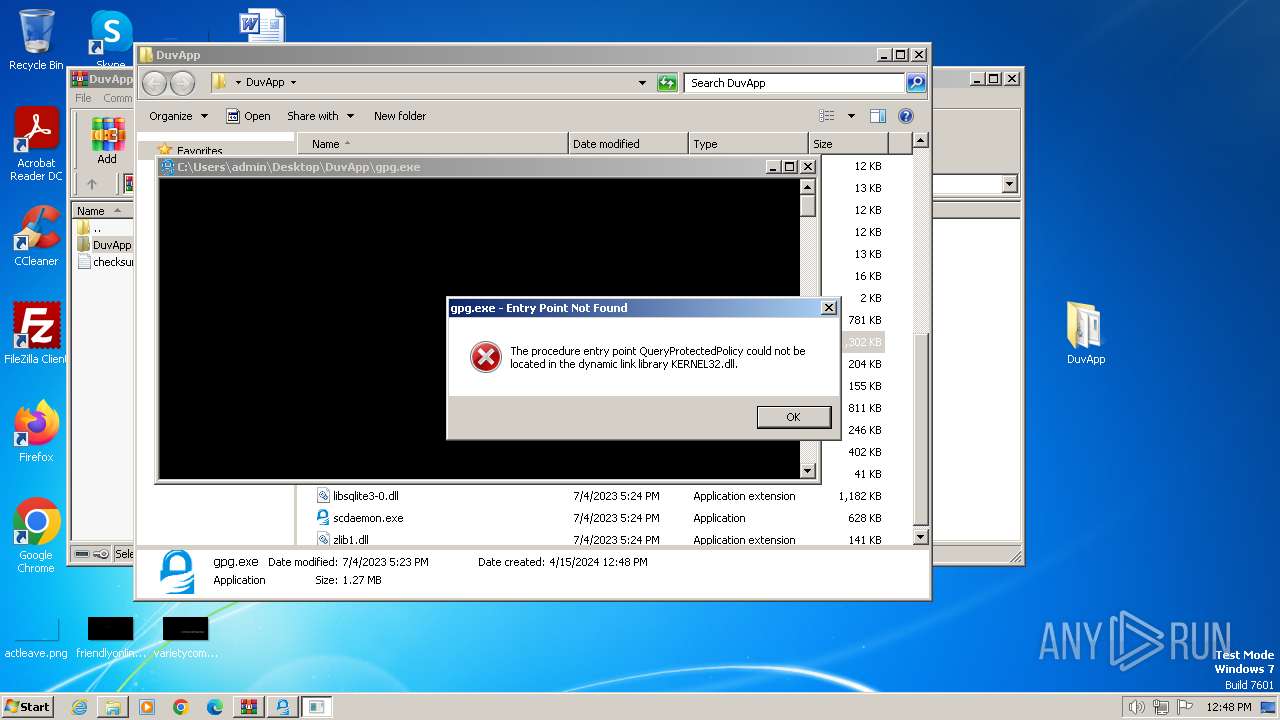Open the Organize menu
The height and width of the screenshot is (720, 1280).
click(x=179, y=116)
